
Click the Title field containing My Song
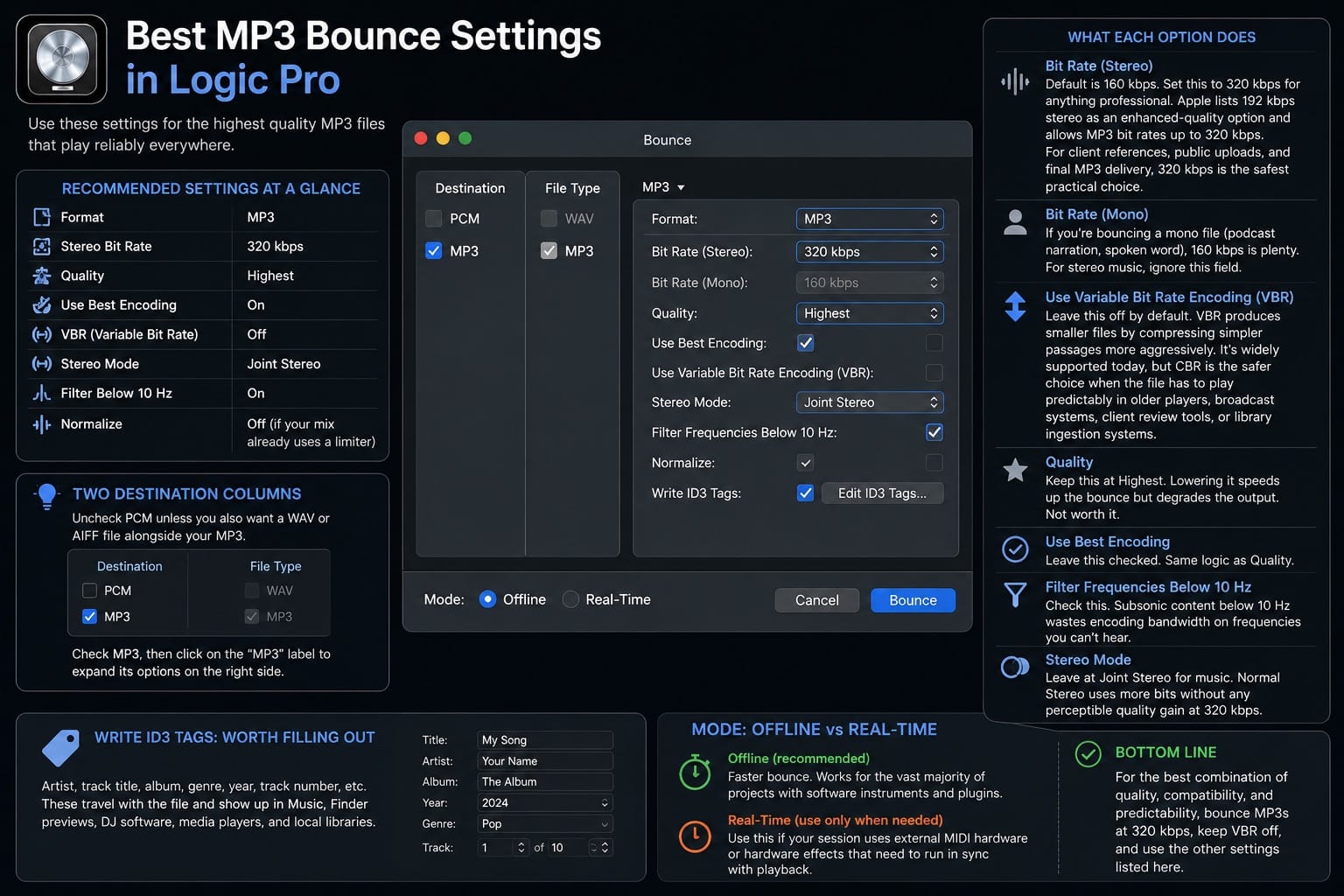click(544, 740)
